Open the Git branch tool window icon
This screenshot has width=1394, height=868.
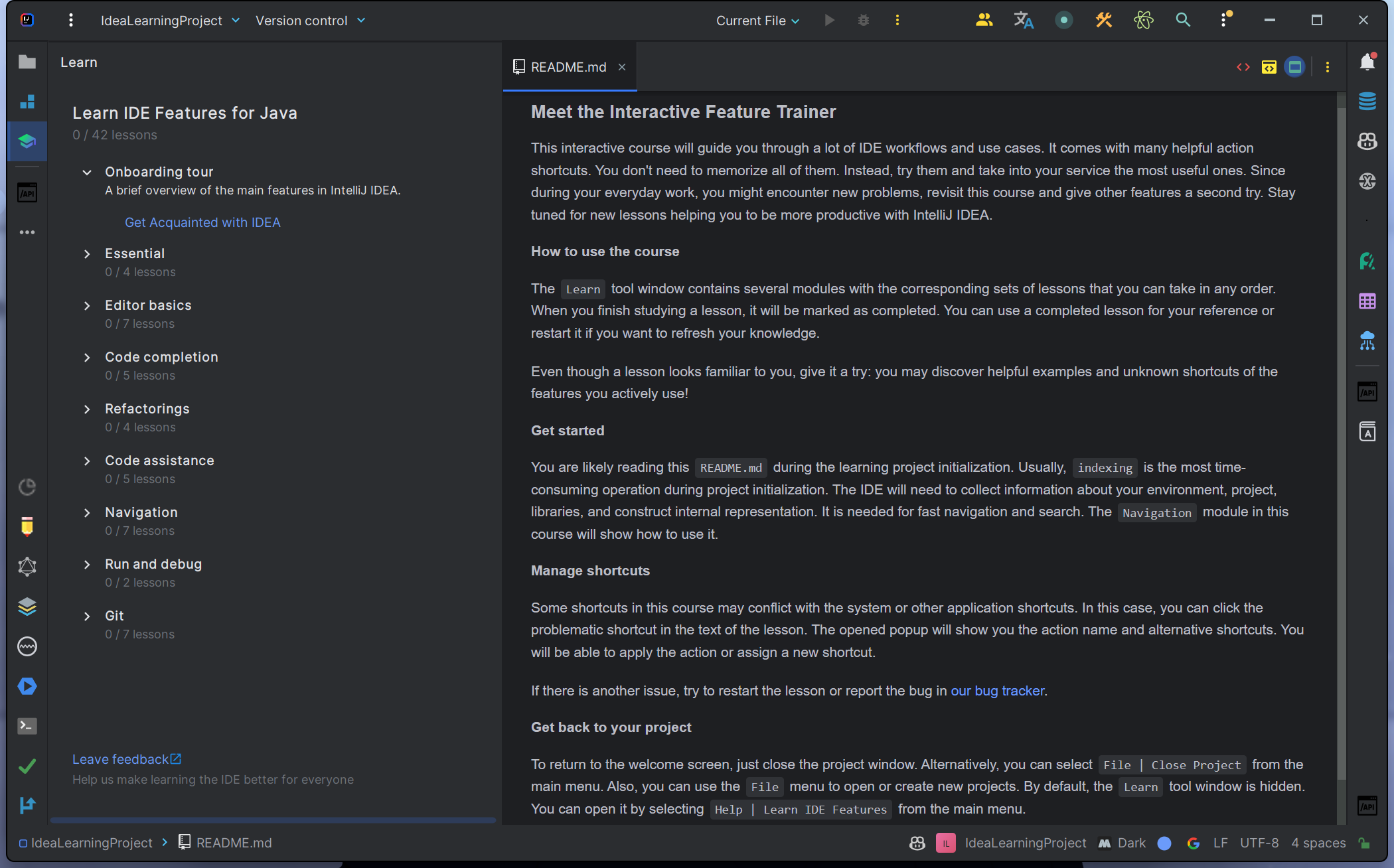pos(27,806)
